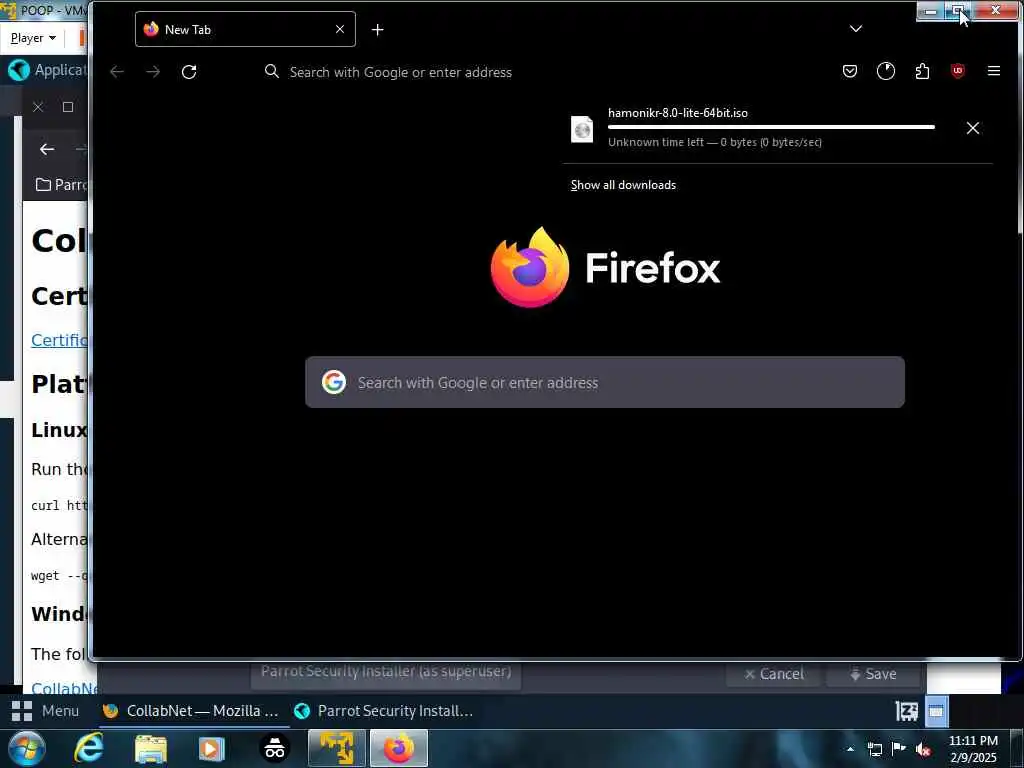Show hidden system tray icons

850,749
